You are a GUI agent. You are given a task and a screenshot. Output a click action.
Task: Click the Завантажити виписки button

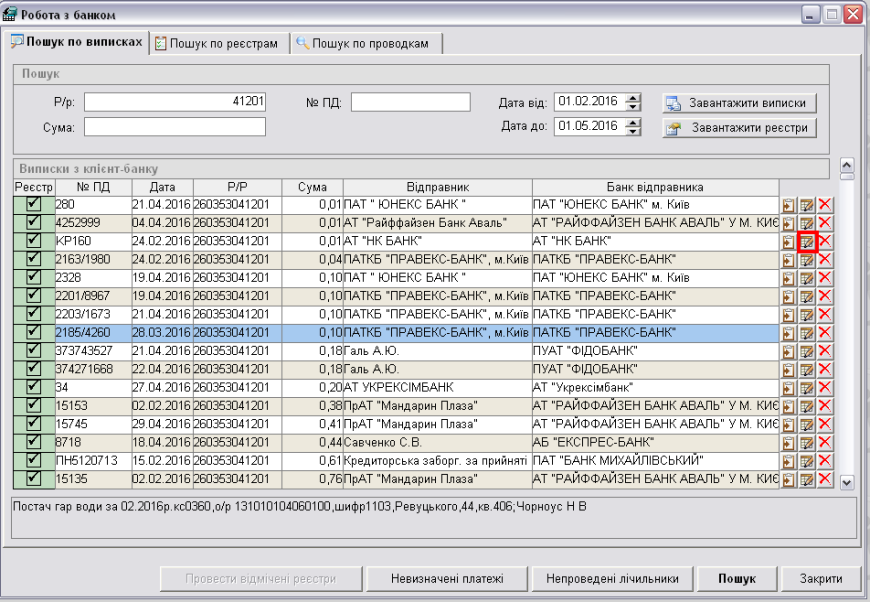[x=739, y=104]
